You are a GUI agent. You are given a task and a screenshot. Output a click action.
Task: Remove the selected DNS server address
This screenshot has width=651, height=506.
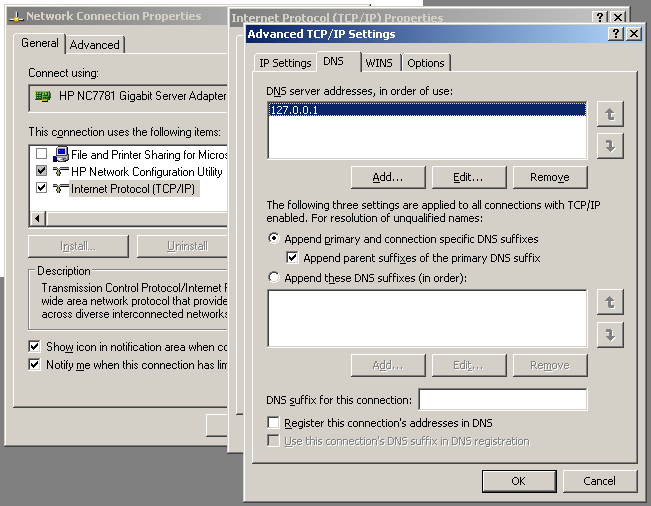pyautogui.click(x=549, y=177)
